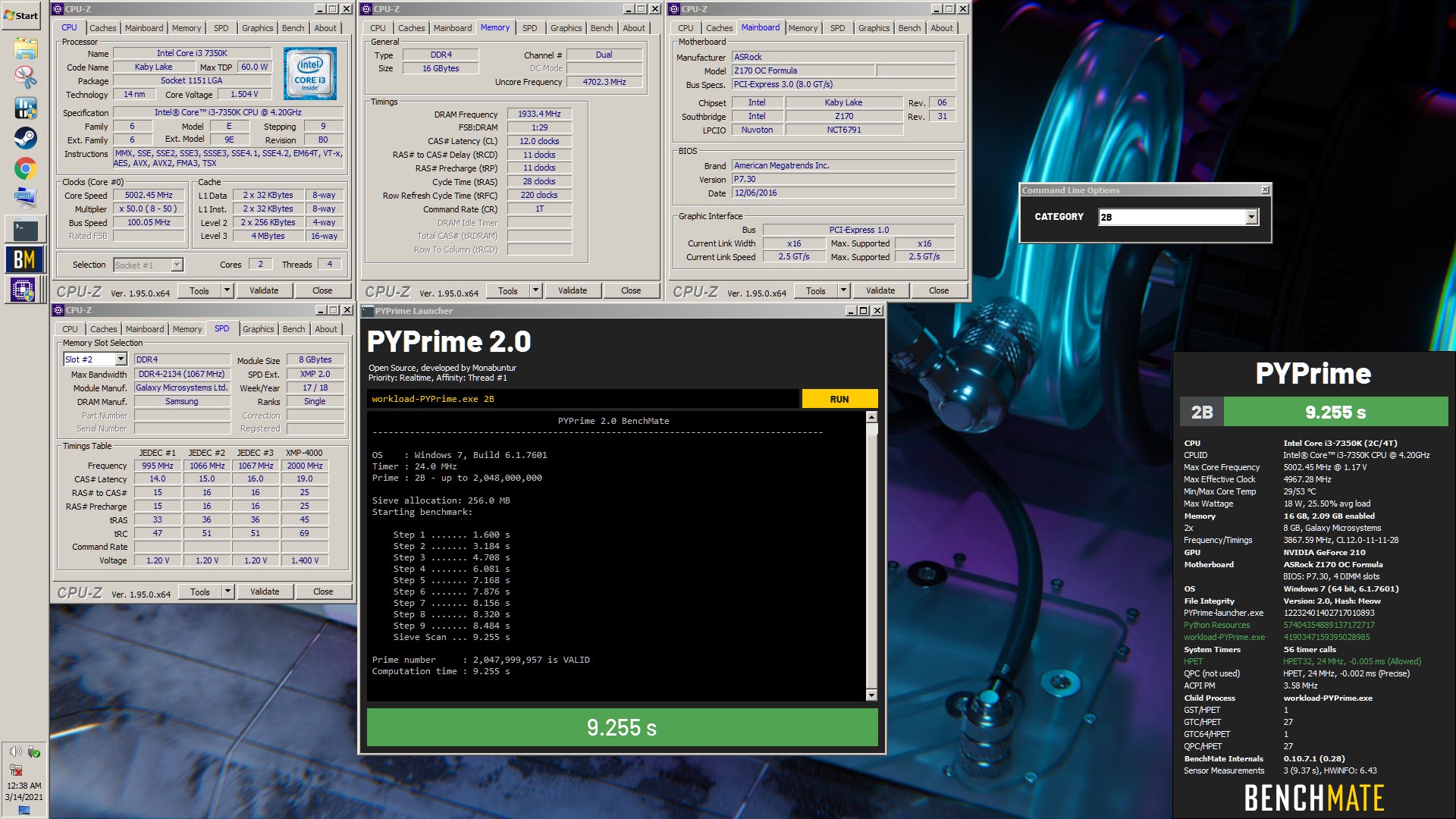This screenshot has height=819, width=1456.
Task: Click Close button in the Mainboard-tab CPU-Z window
Action: pos(939,290)
